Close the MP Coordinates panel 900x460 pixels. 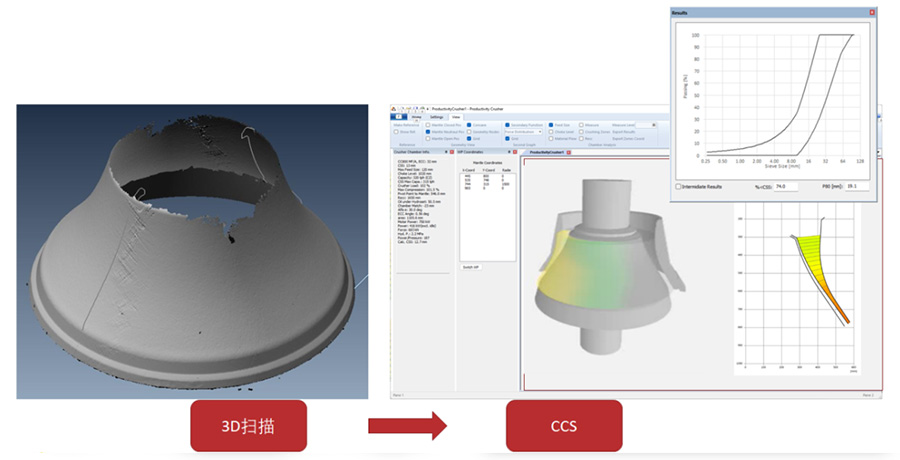pyautogui.click(x=515, y=152)
